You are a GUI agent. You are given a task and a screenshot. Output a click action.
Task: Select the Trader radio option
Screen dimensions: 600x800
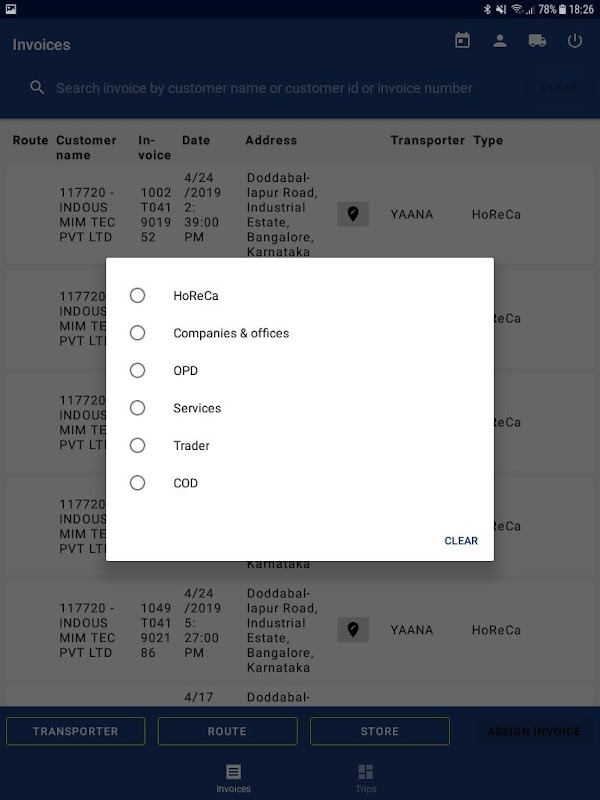(138, 445)
